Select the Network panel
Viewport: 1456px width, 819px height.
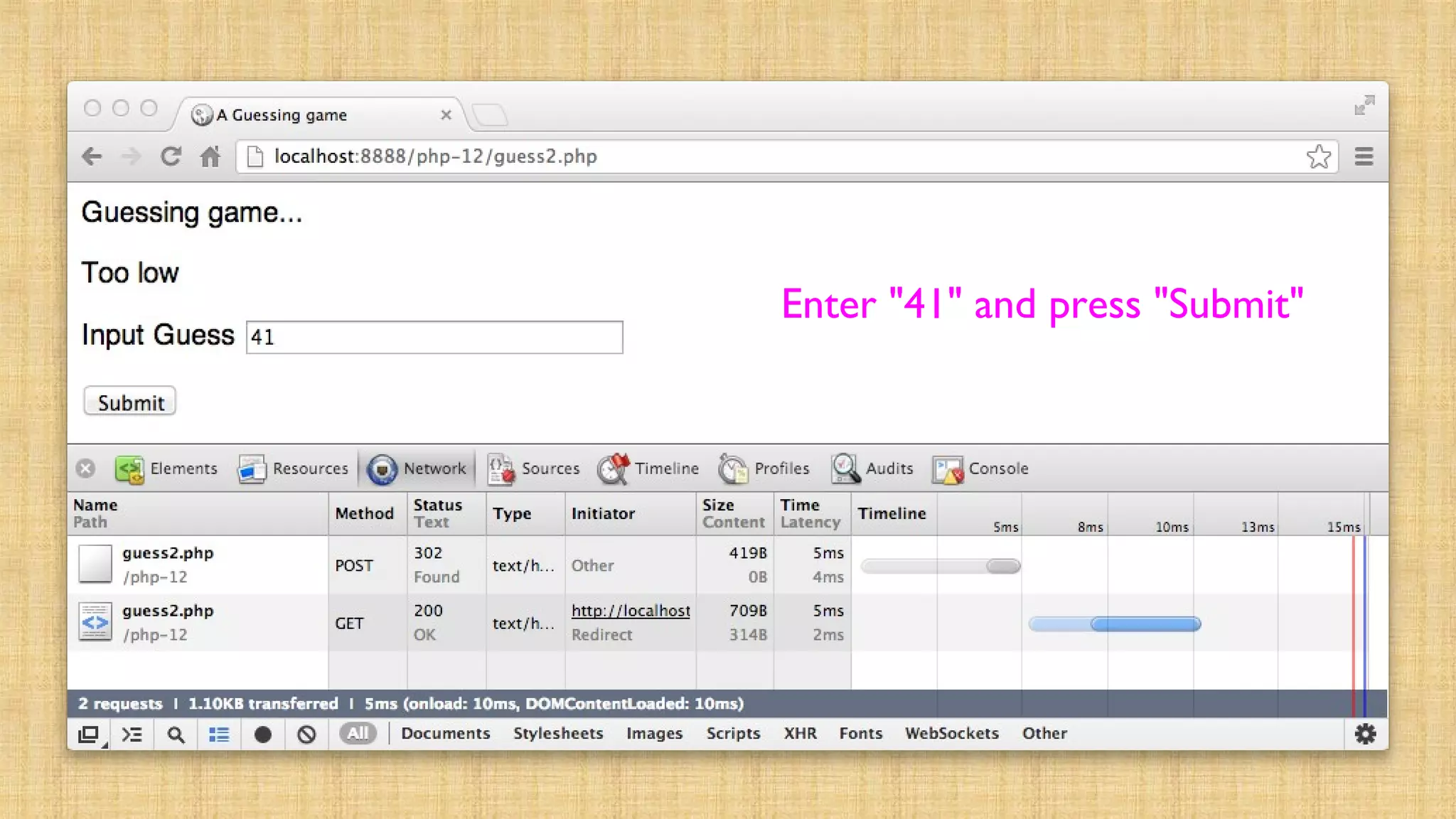(x=417, y=469)
